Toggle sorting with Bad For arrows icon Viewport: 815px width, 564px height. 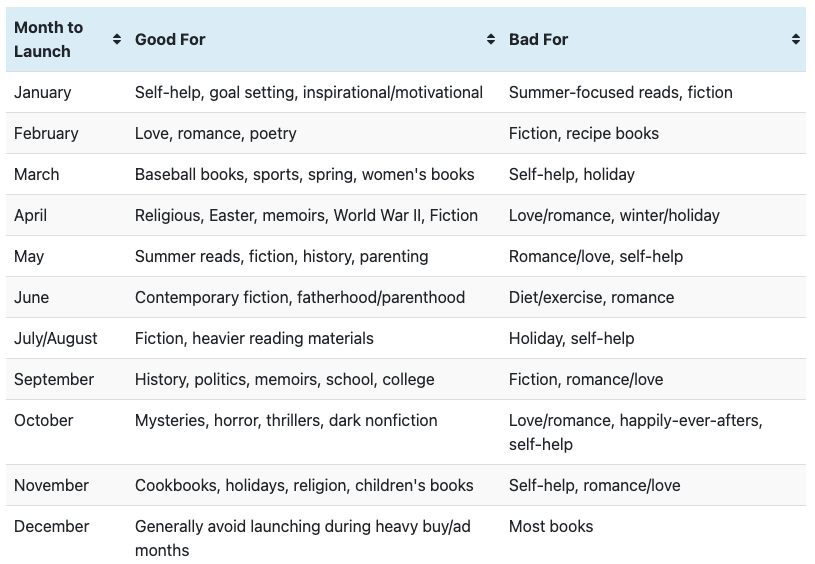(x=796, y=39)
